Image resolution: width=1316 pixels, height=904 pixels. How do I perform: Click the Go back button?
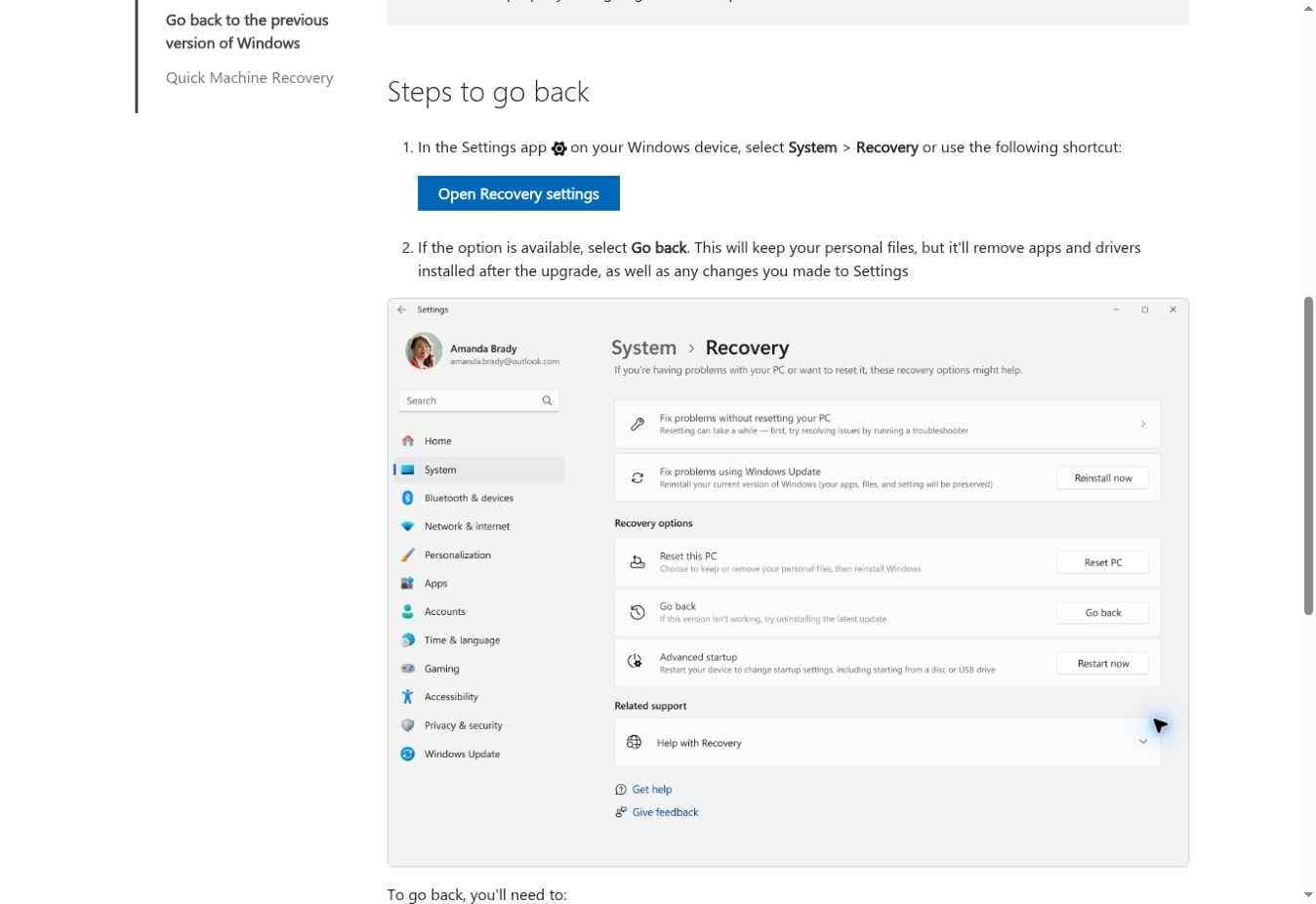click(1103, 612)
